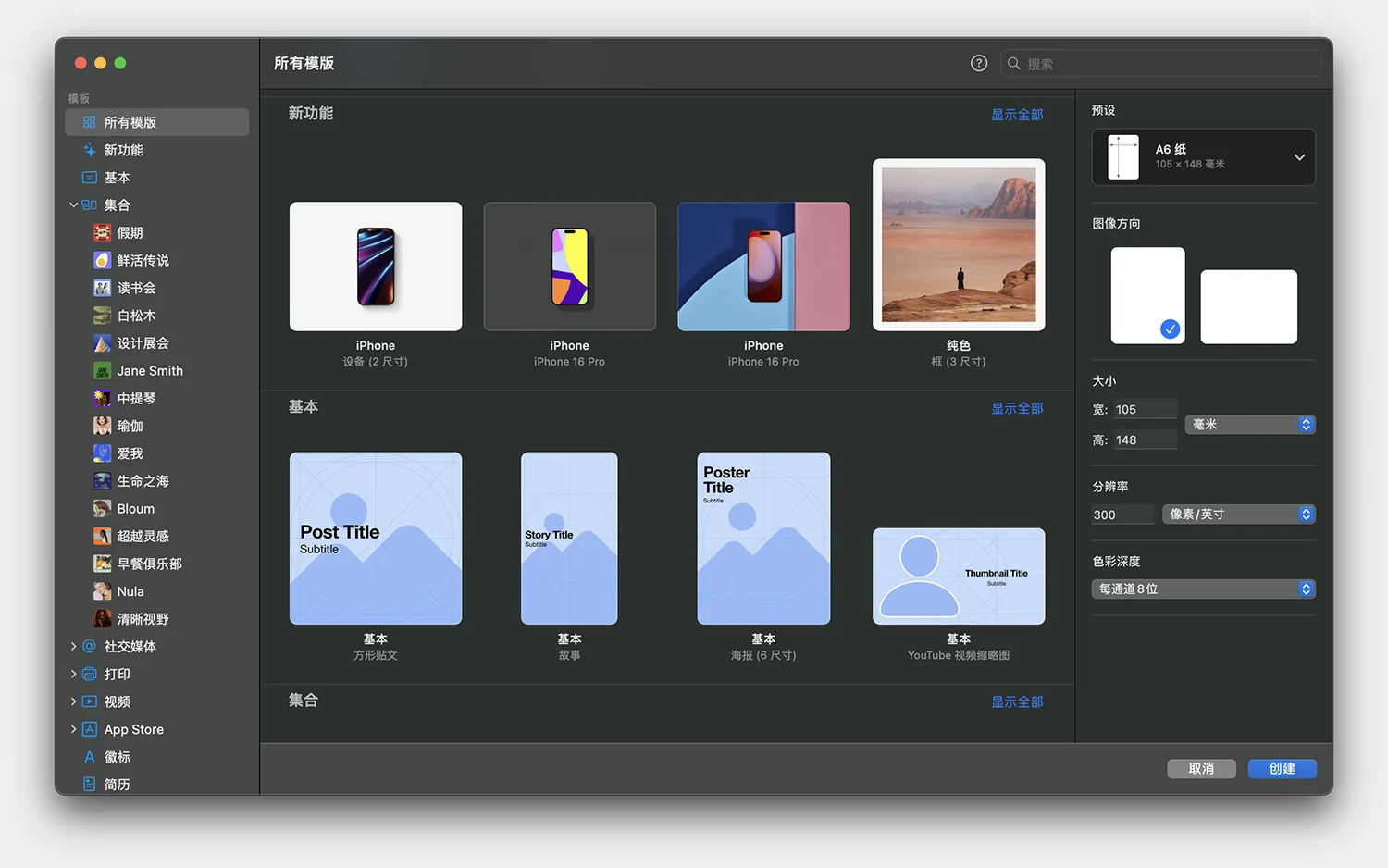Viewport: 1388px width, 868px height.
Task: Select the blue and pink iPhone 16 Pro template
Action: [763, 267]
